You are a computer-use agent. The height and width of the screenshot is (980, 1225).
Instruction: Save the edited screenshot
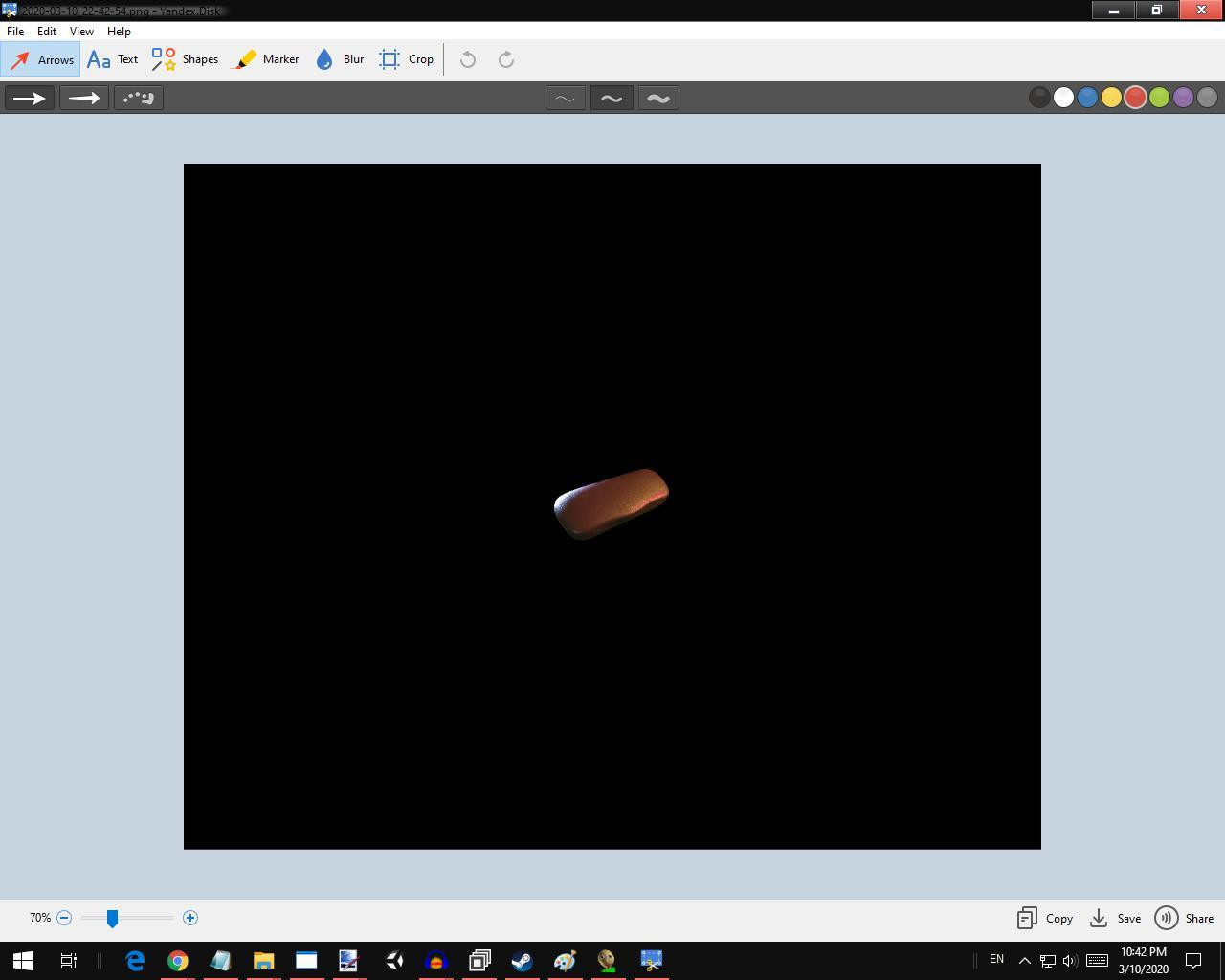(1116, 918)
